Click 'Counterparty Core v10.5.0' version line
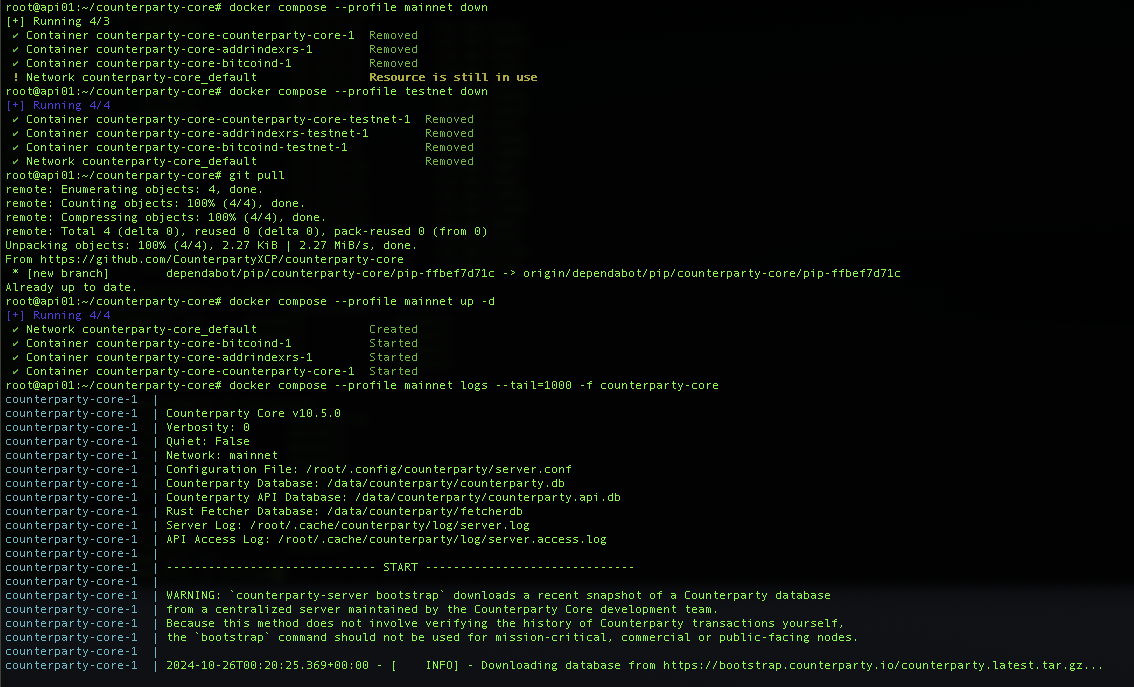 [x=253, y=413]
